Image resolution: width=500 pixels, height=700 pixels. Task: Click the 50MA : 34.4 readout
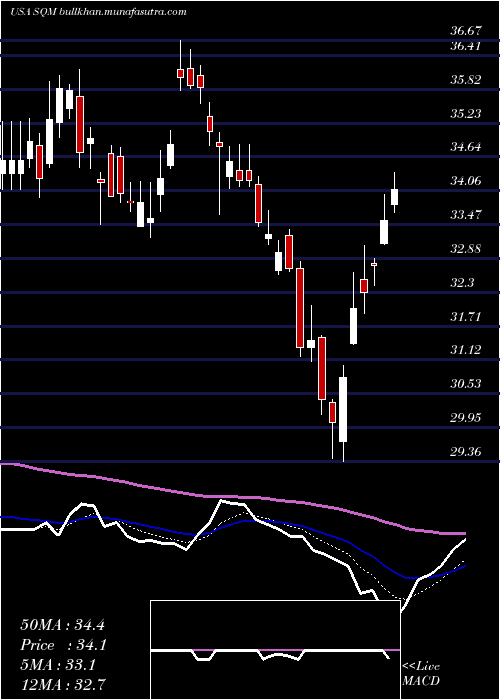coord(62,625)
